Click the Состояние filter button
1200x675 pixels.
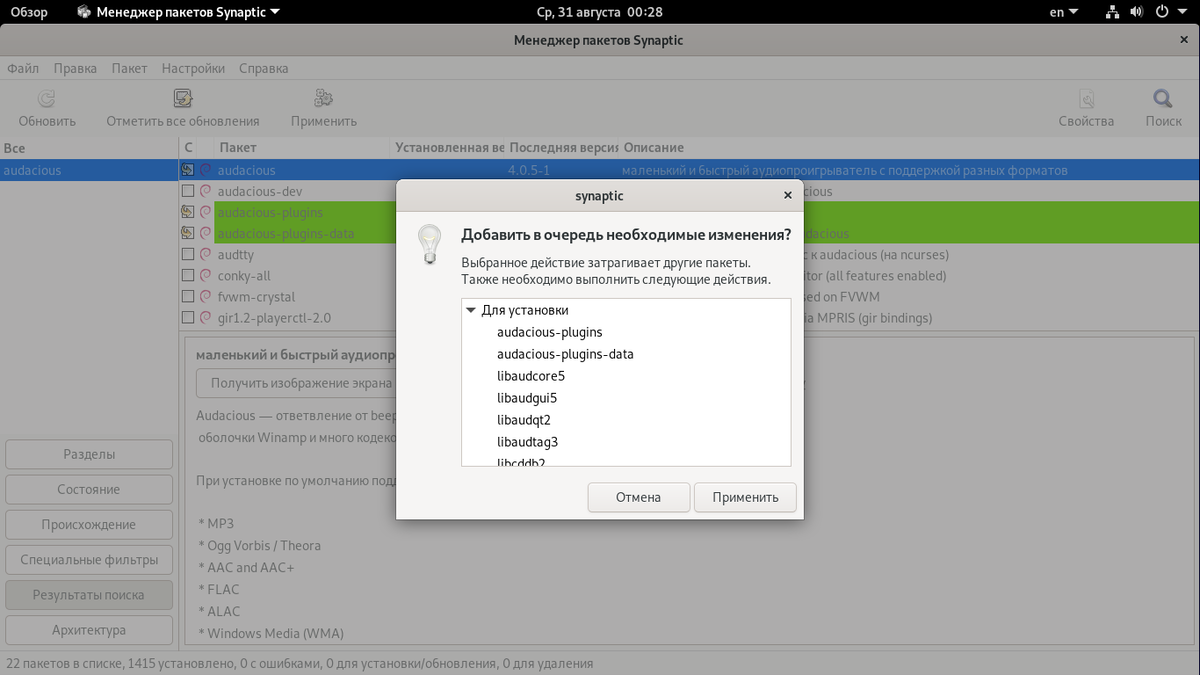point(89,489)
